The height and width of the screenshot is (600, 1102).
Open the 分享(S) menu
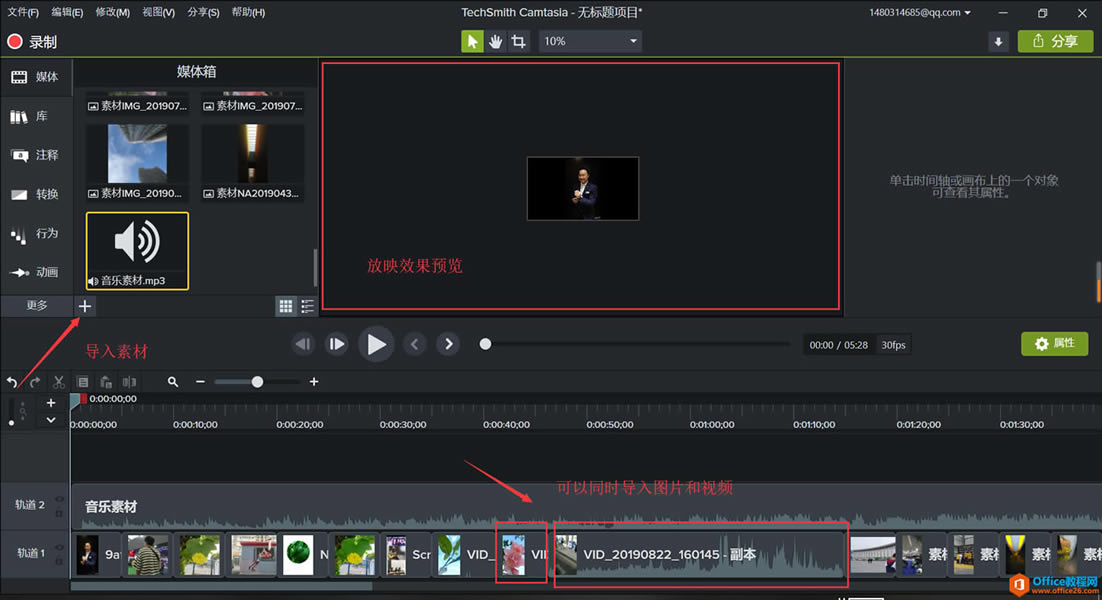[x=203, y=12]
